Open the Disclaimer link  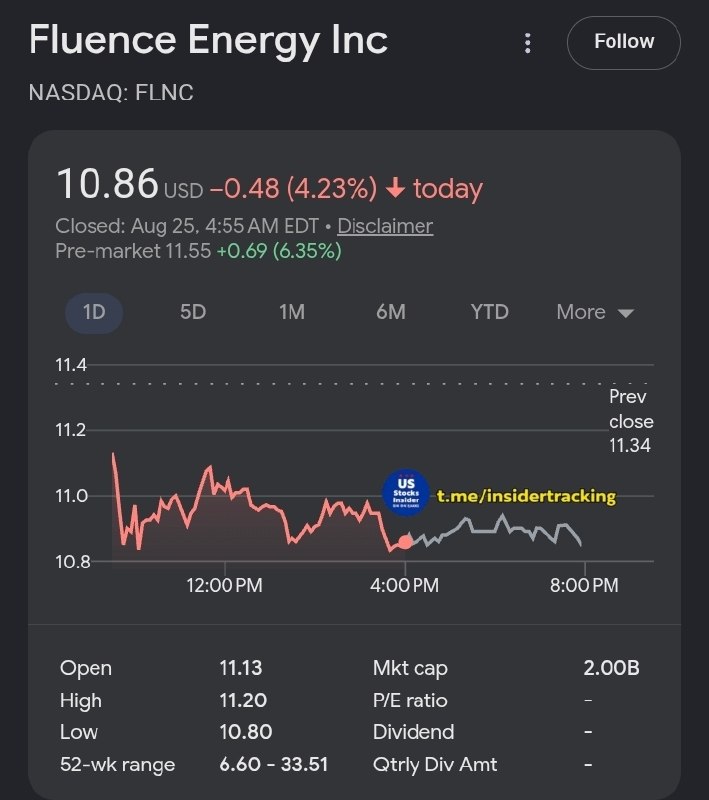tap(385, 226)
